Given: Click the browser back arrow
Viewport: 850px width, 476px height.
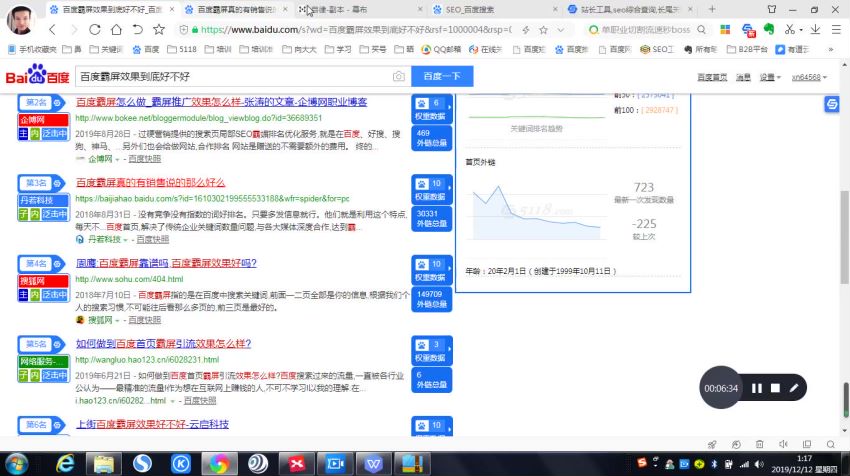Looking at the screenshot, I should point(53,30).
